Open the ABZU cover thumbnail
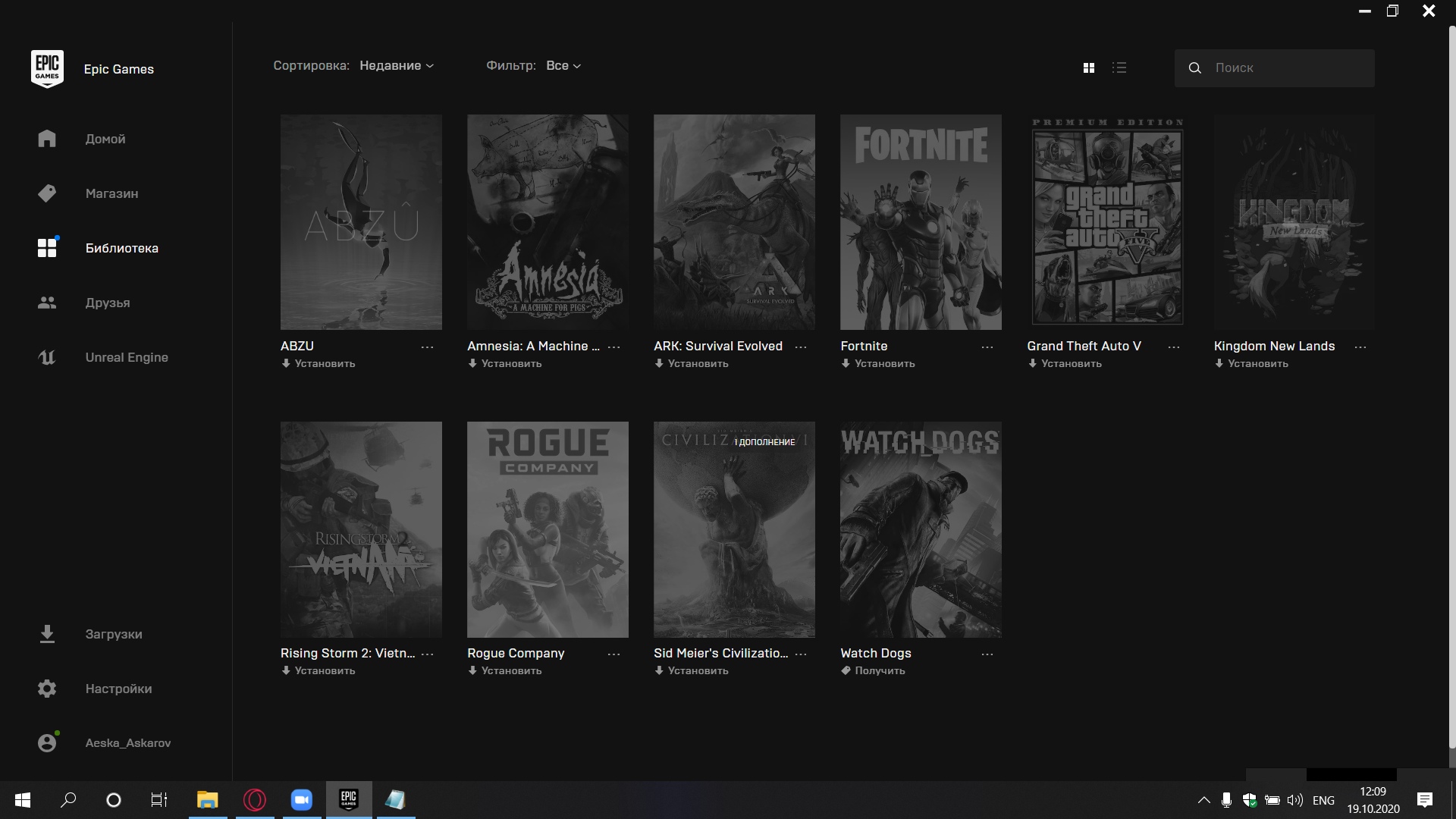This screenshot has width=1456, height=819. pyautogui.click(x=361, y=222)
